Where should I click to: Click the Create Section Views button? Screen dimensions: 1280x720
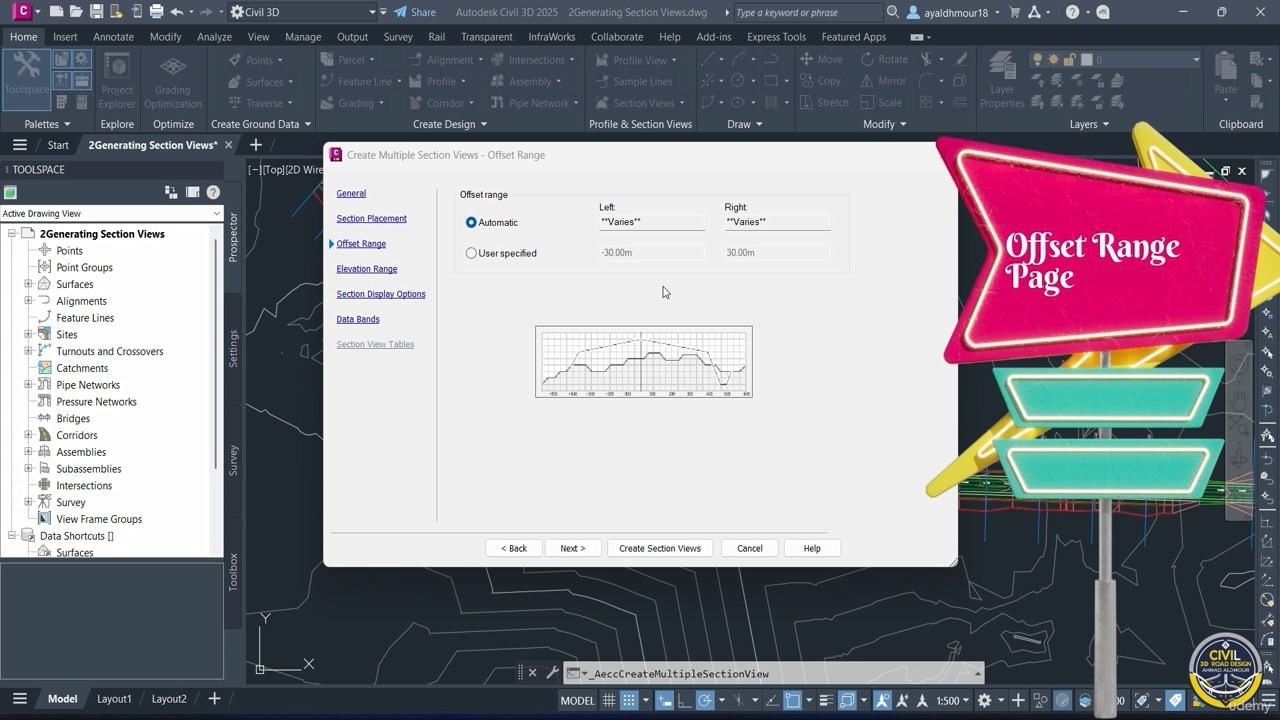tap(660, 548)
